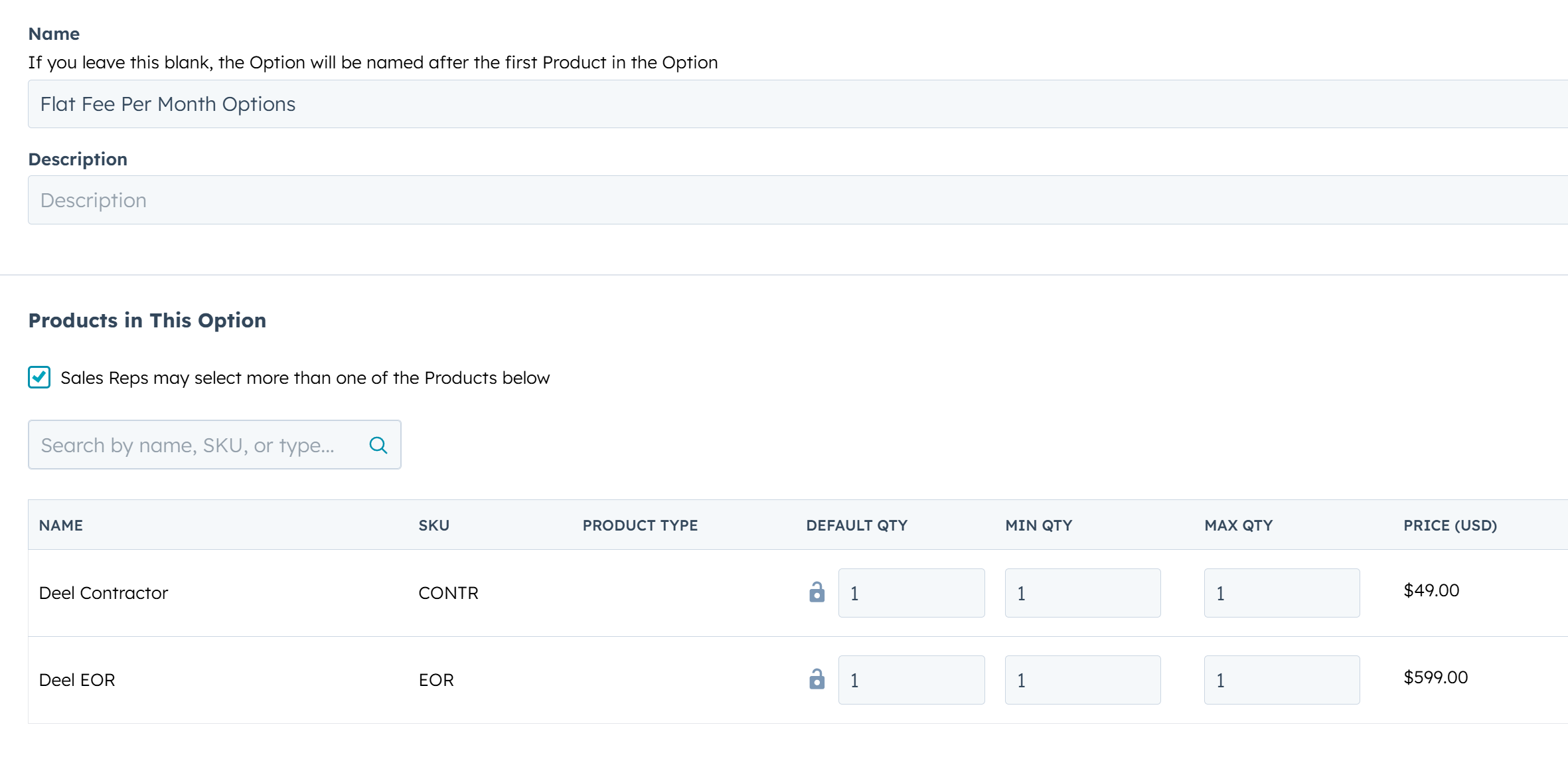Select the Min Qty field for Deel EOR

pos(1082,679)
